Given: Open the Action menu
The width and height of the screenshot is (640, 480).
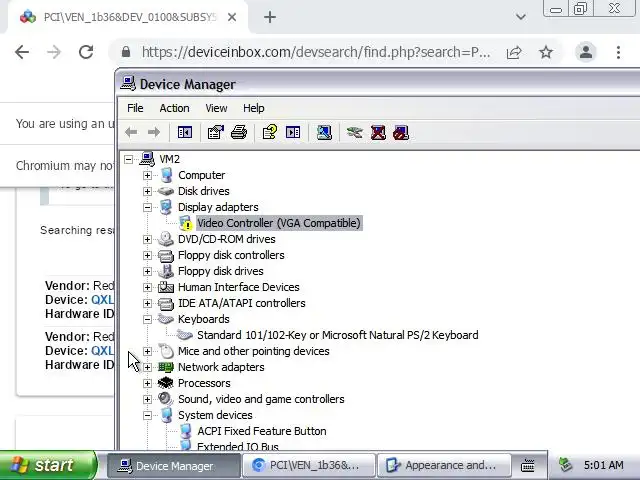Looking at the screenshot, I should click(x=174, y=108).
